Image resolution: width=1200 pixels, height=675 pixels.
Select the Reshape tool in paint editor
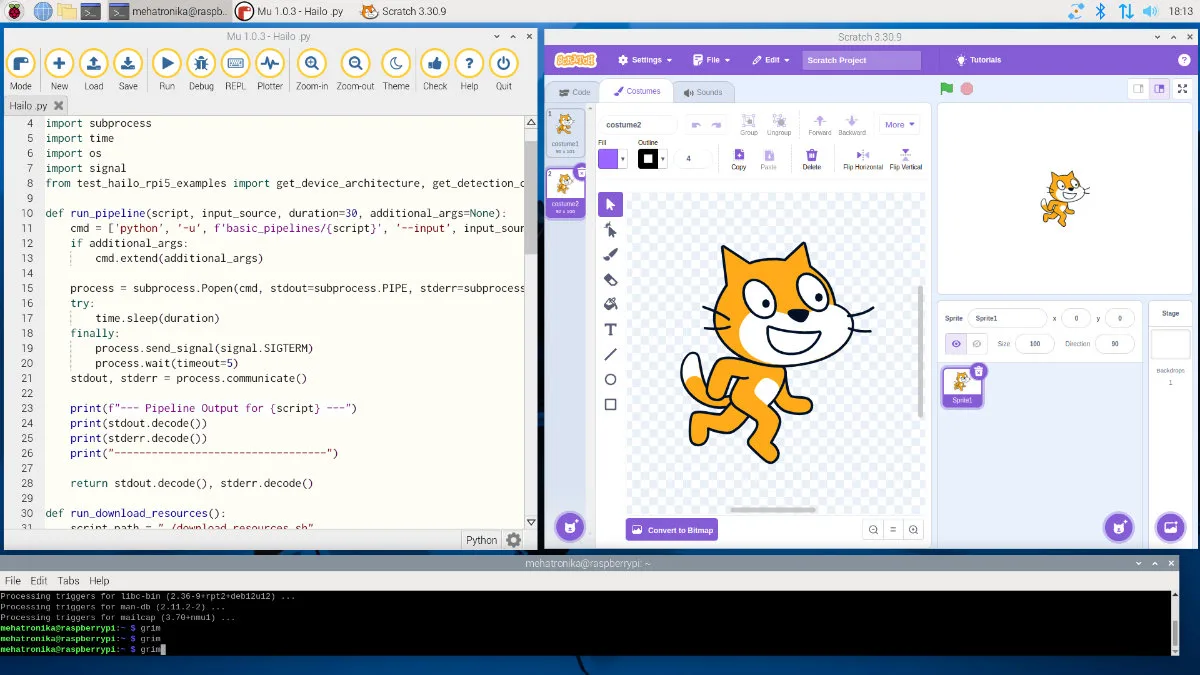point(611,230)
